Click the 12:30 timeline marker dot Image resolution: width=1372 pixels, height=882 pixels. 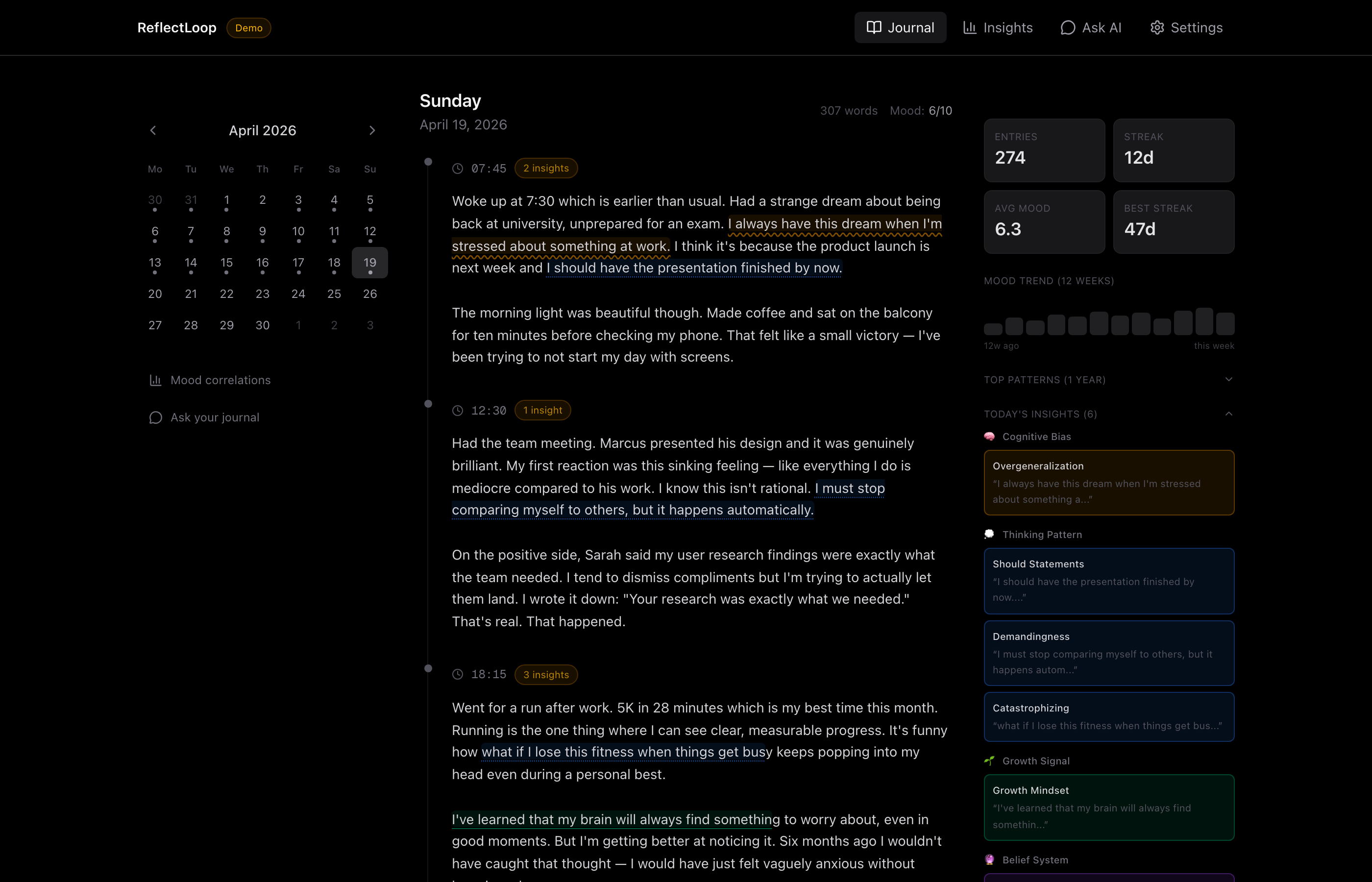tap(428, 404)
